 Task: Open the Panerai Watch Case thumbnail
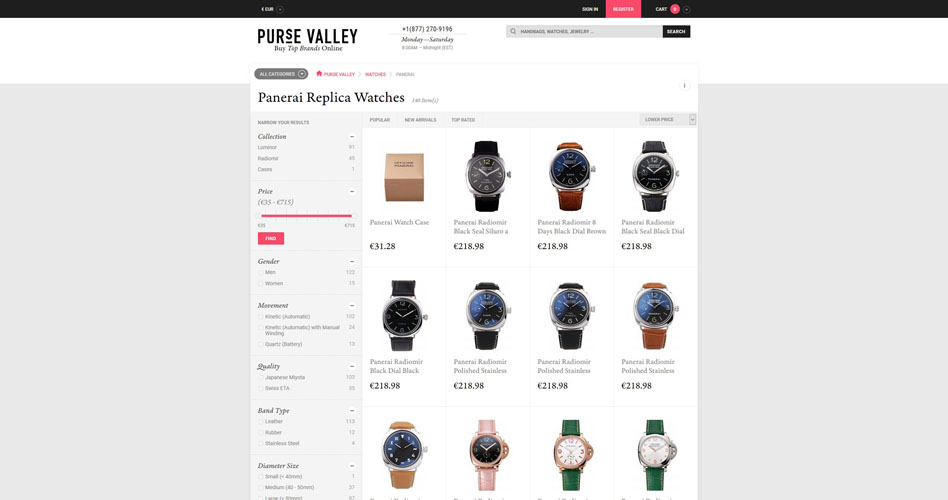click(404, 177)
